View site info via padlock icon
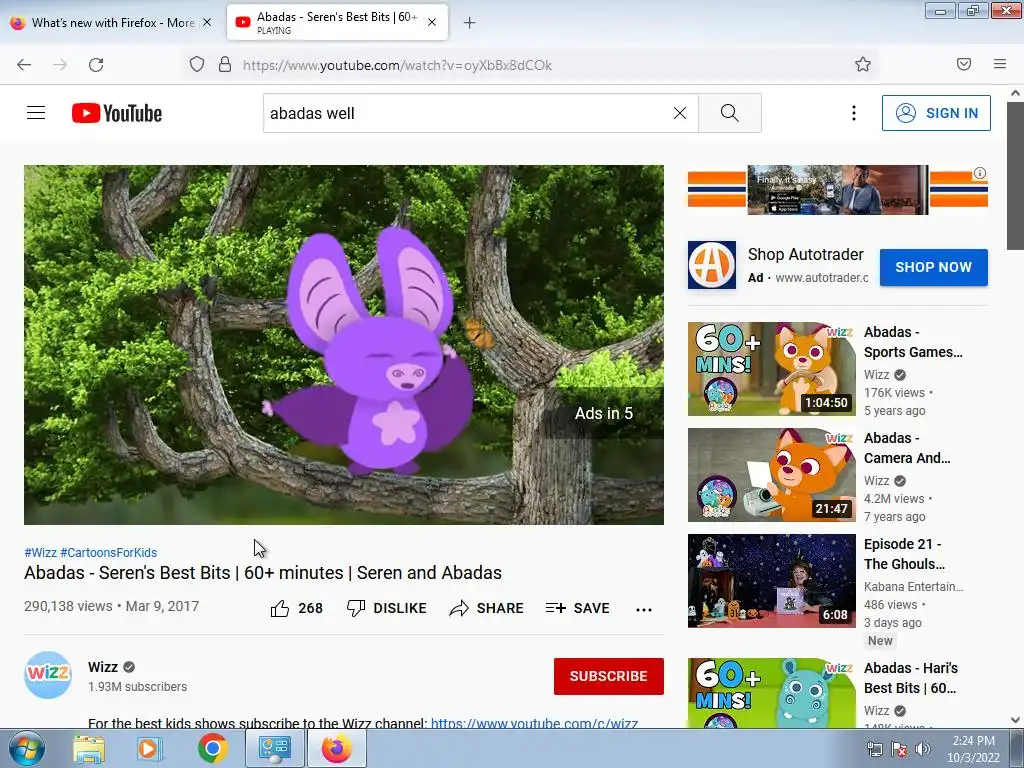This screenshot has width=1024, height=768. click(x=225, y=65)
